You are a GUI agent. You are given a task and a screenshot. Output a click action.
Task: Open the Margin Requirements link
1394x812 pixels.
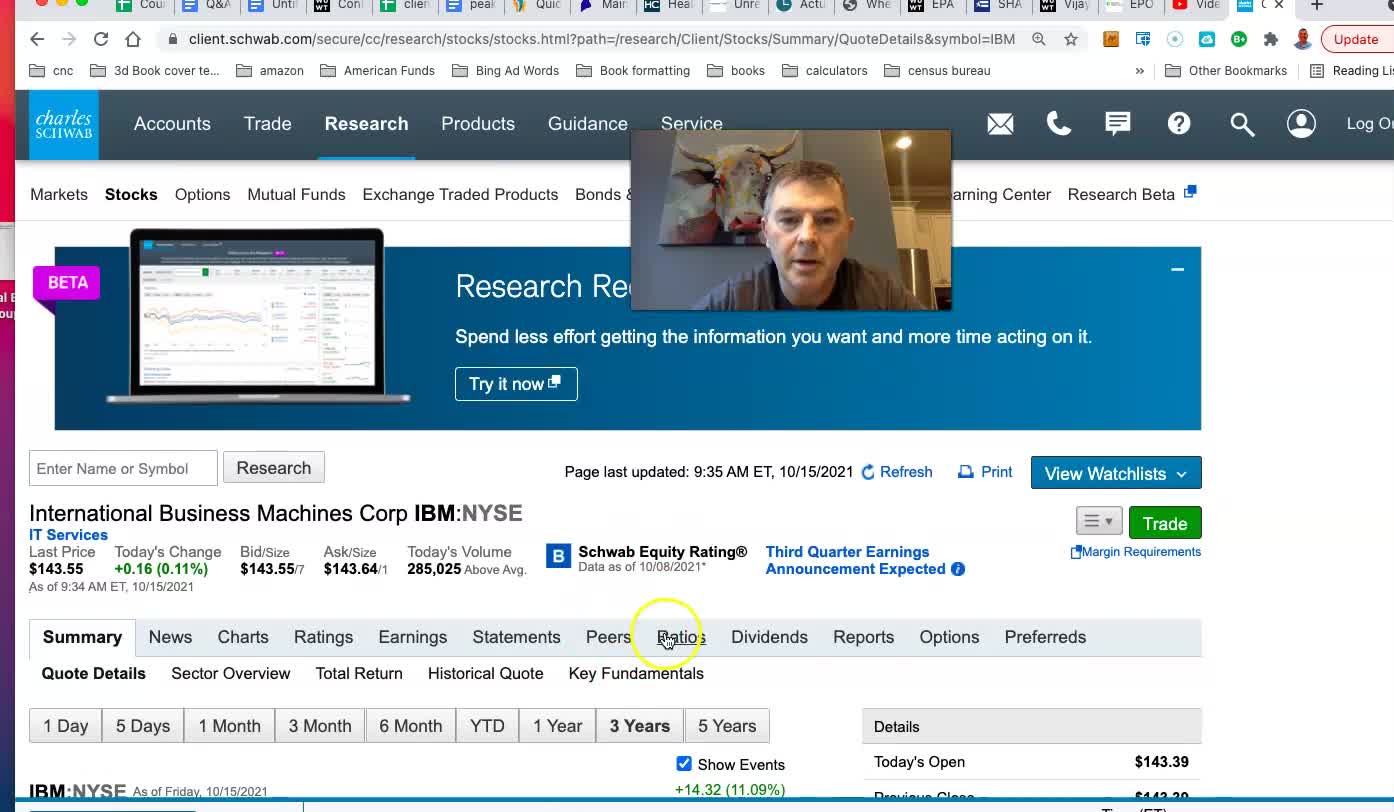coord(1136,552)
